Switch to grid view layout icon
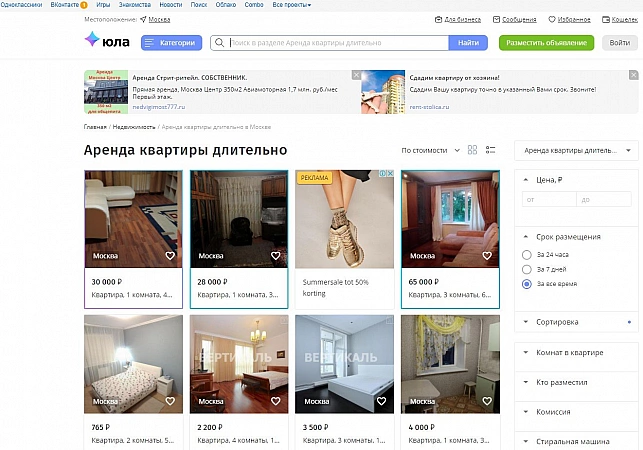Screen dimensions: 643x450 point(472,150)
